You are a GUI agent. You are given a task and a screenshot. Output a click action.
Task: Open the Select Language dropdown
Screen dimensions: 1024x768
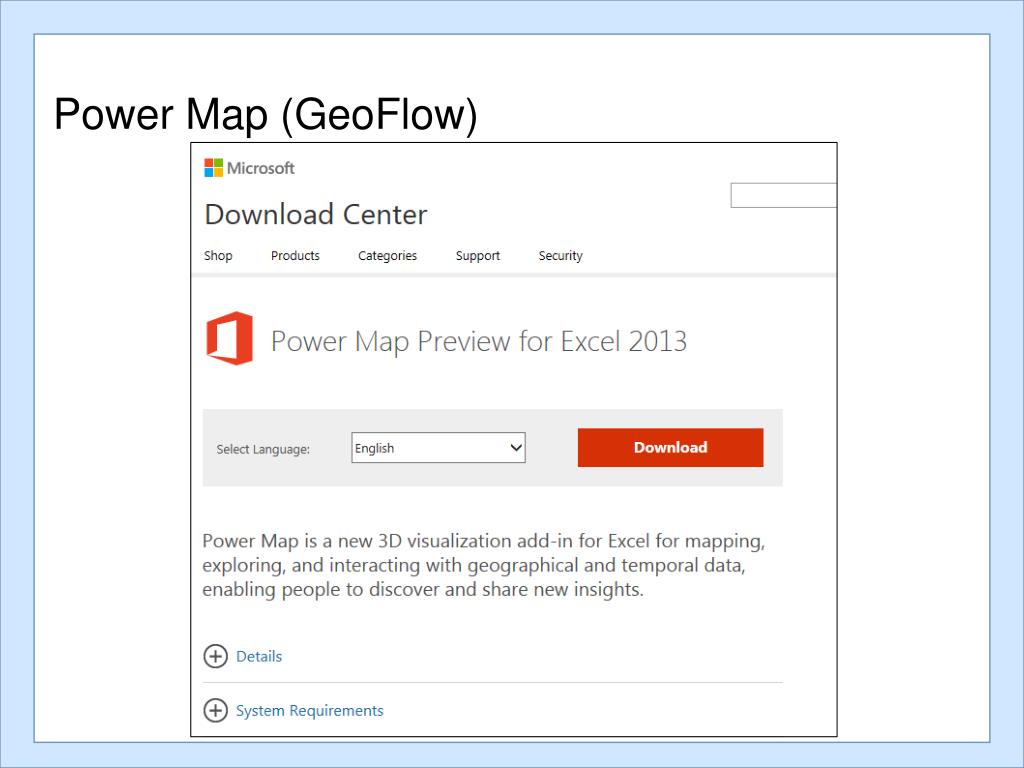pos(438,448)
